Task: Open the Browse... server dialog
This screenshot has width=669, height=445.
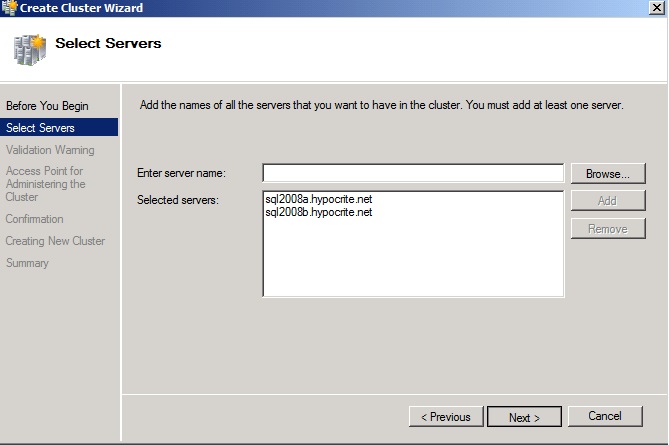Action: pos(608,174)
